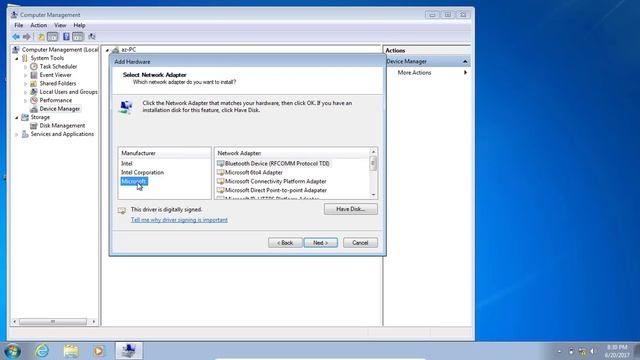Select Intel in Manufacturer list
Image resolution: width=640 pixels, height=360 pixels.
[x=127, y=163]
